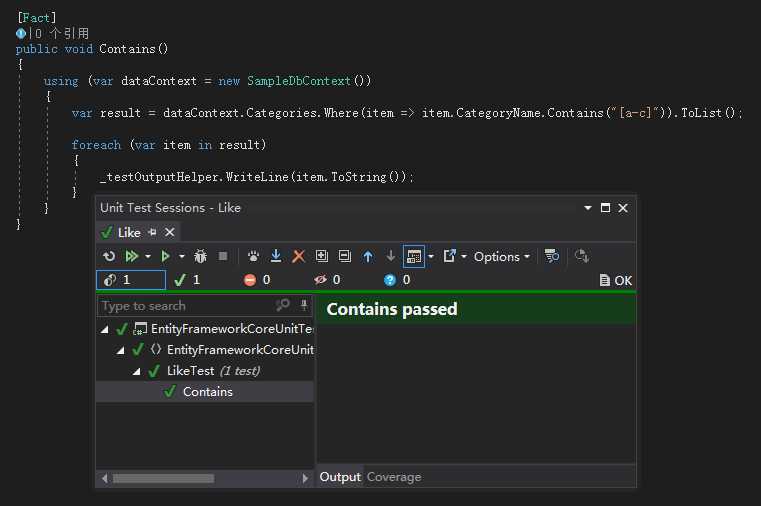761x506 pixels.
Task: Click the pin icon on the Like tab
Action: click(152, 232)
